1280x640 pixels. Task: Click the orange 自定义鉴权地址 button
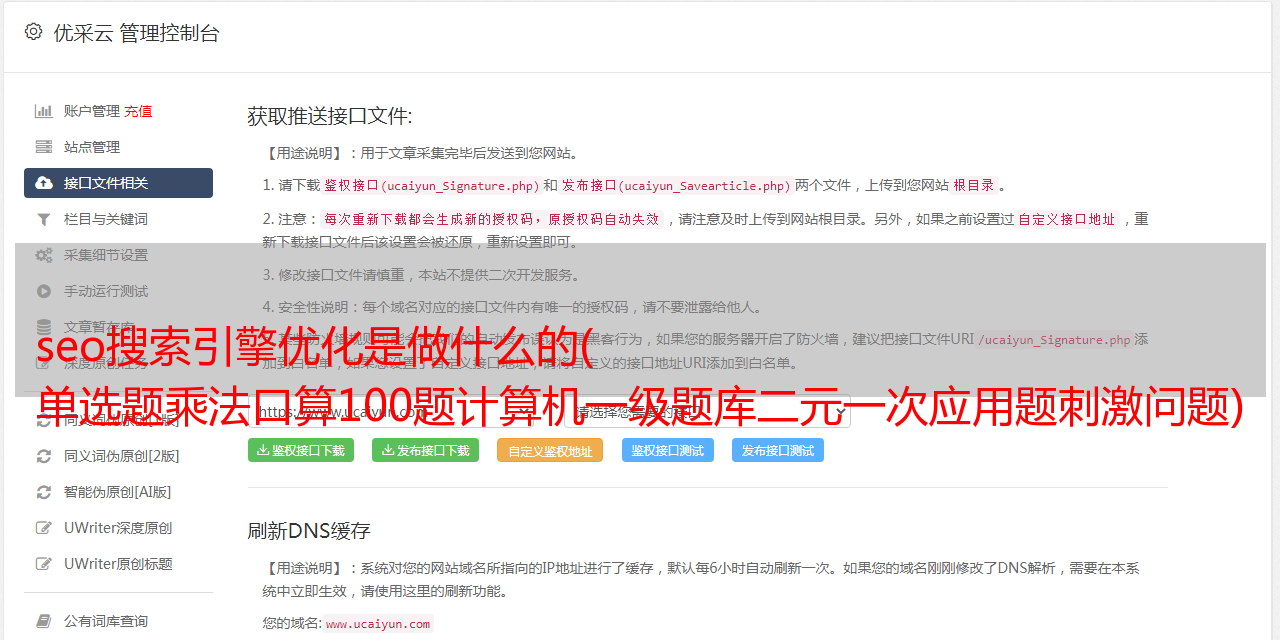click(550, 451)
